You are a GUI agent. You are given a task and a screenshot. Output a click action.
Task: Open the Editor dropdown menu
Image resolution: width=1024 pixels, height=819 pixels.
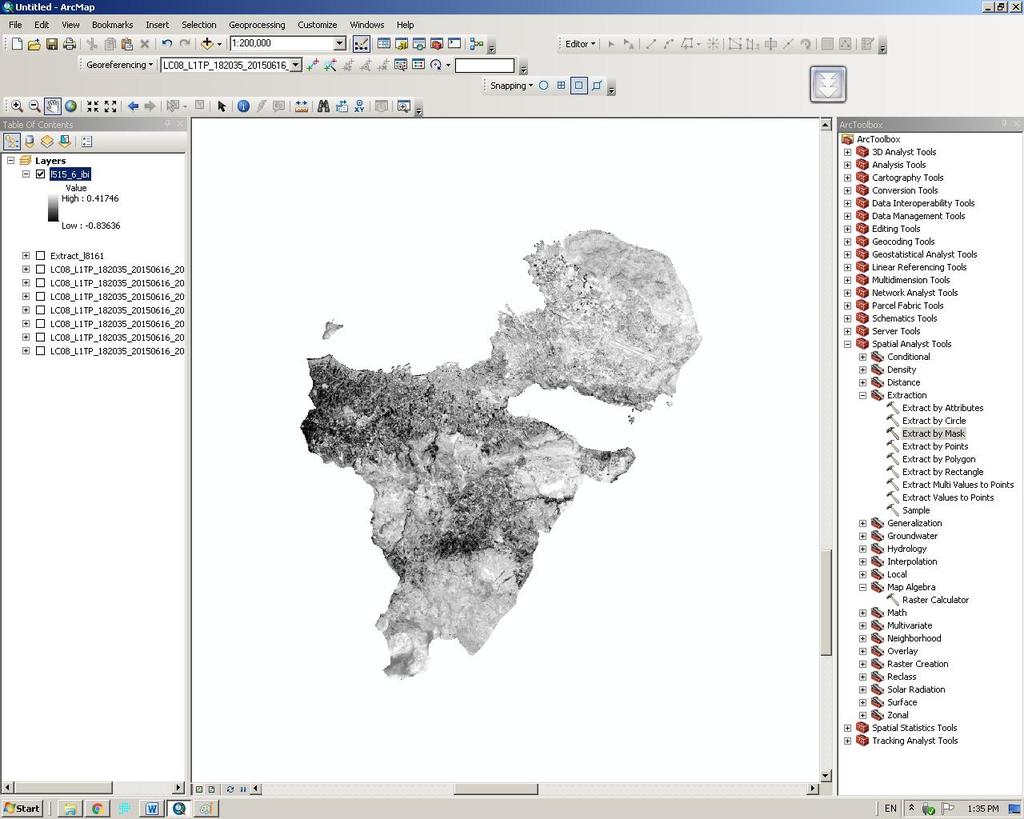coord(580,44)
